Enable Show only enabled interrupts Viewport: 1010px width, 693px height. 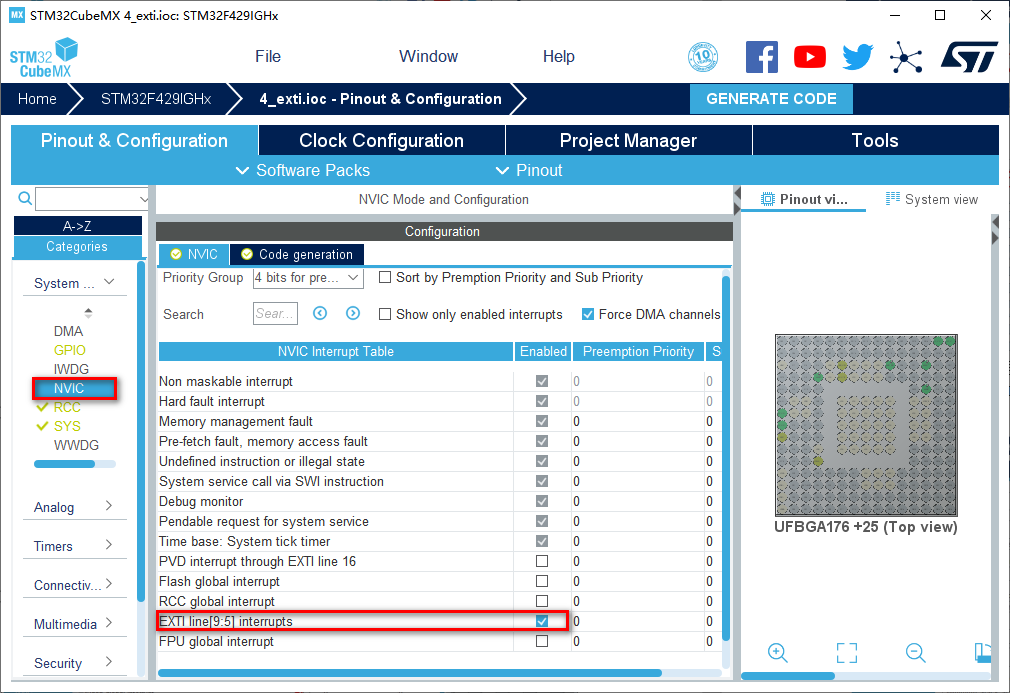(385, 314)
